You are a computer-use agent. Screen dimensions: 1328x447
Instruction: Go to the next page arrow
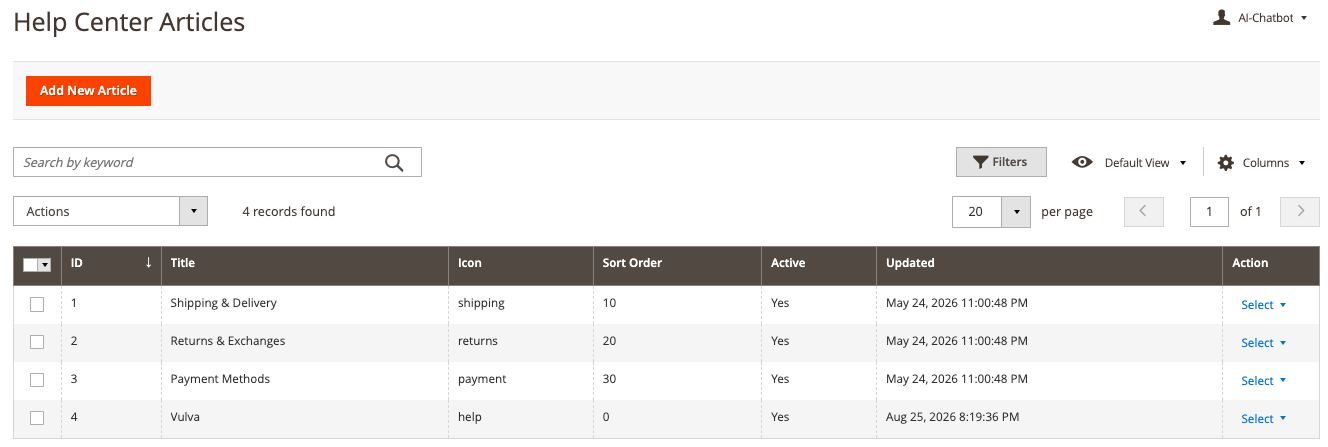(x=1301, y=211)
